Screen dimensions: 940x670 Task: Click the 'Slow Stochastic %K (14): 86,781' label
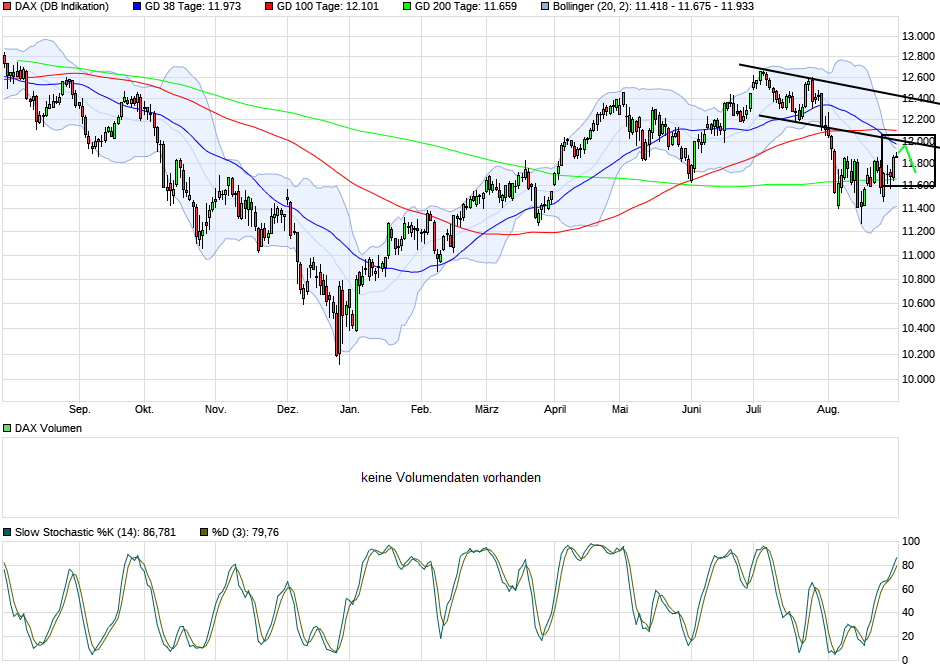[95, 532]
